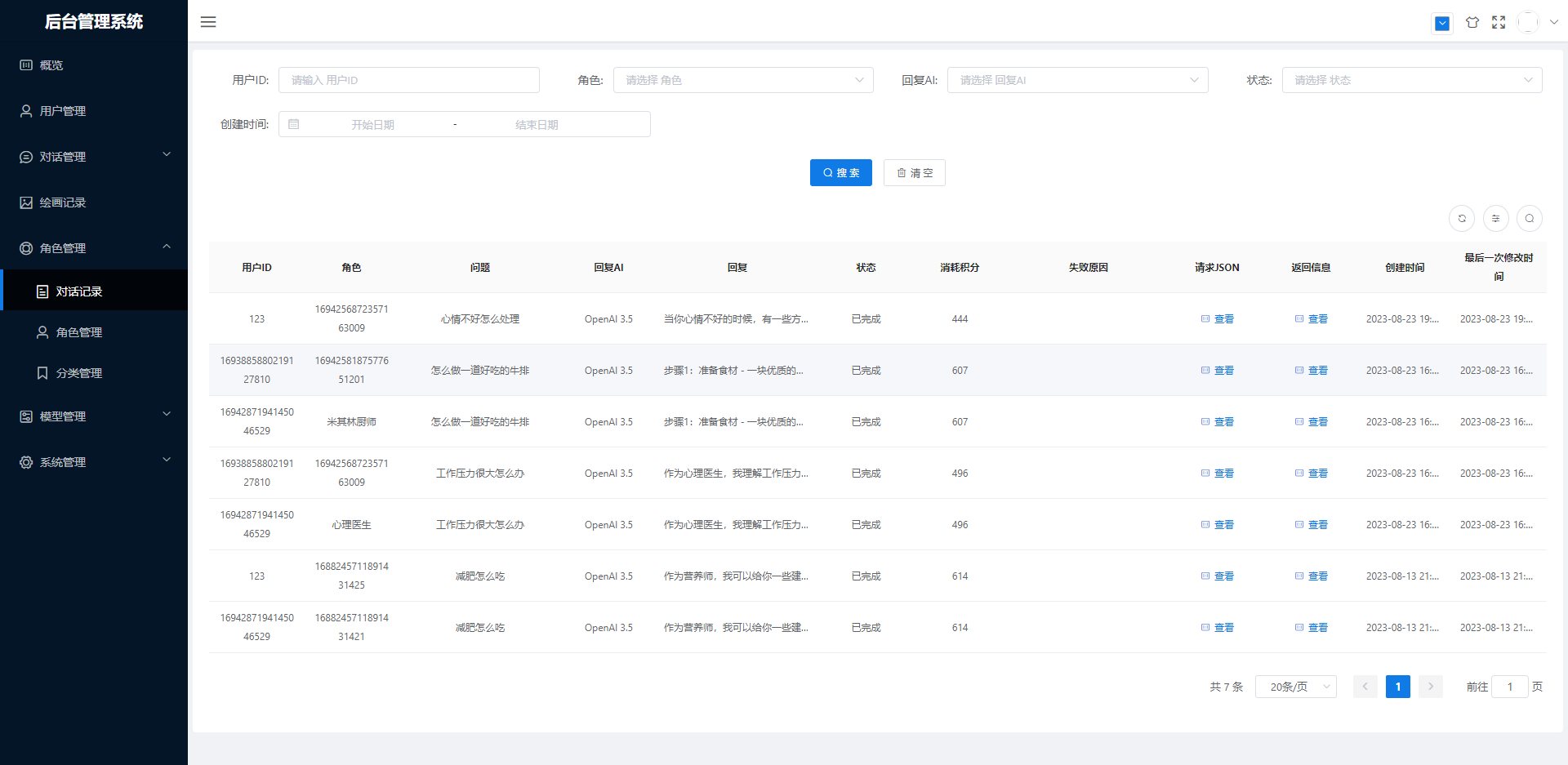Expand the 模型管理 sidebar menu
1568x765 pixels.
(x=94, y=416)
